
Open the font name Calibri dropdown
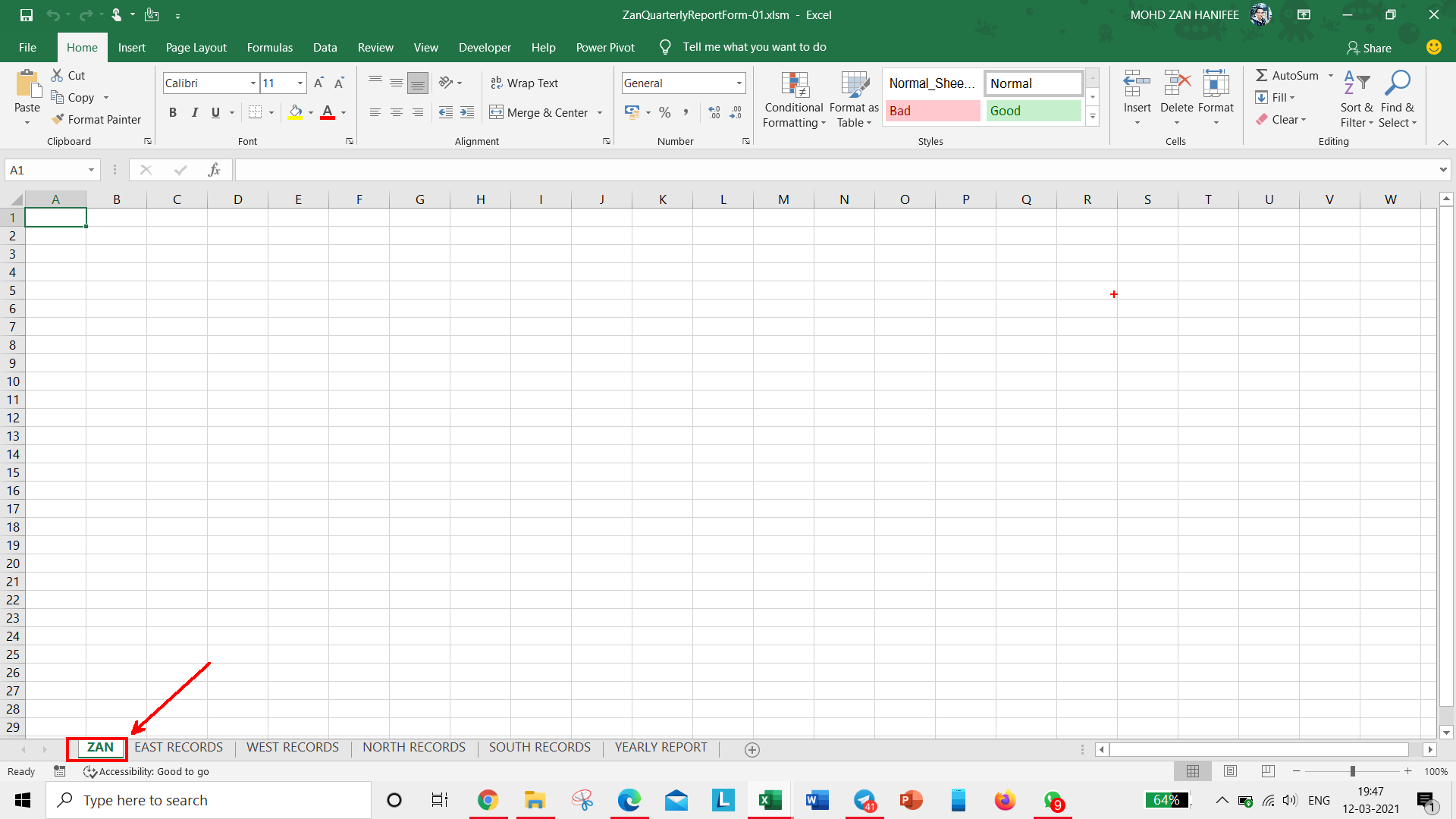[253, 83]
